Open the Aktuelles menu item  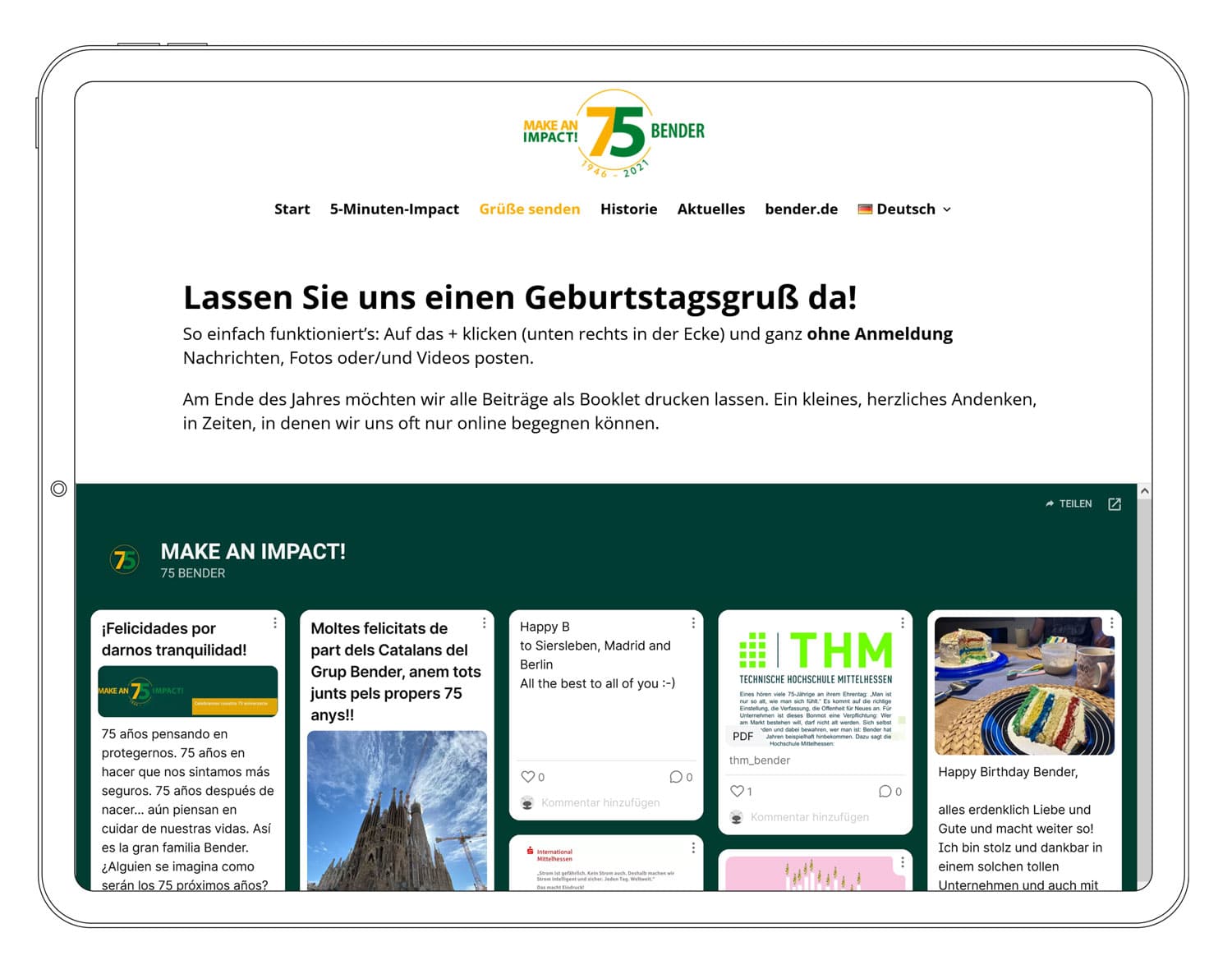711,209
